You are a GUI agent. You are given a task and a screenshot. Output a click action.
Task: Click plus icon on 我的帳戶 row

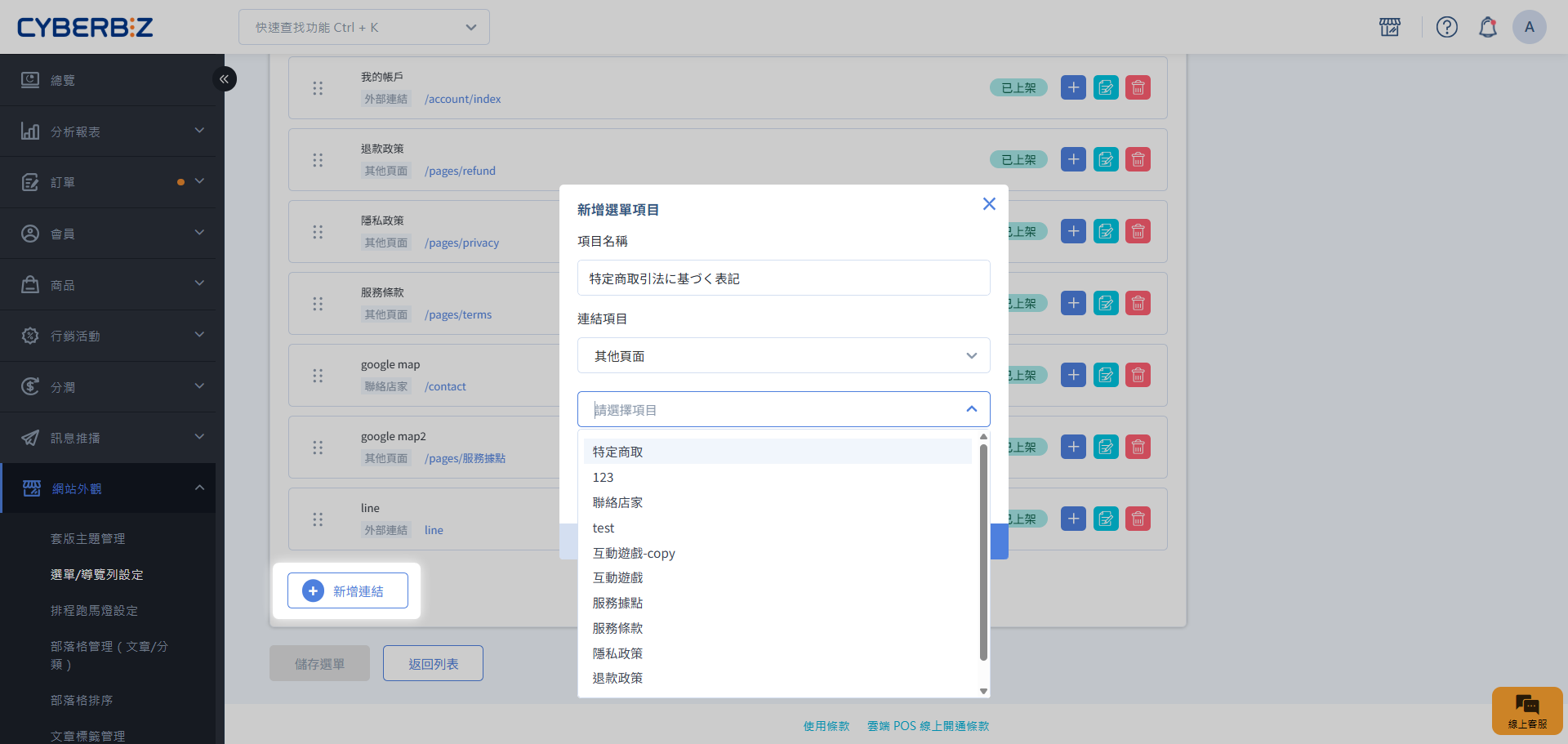point(1073,87)
